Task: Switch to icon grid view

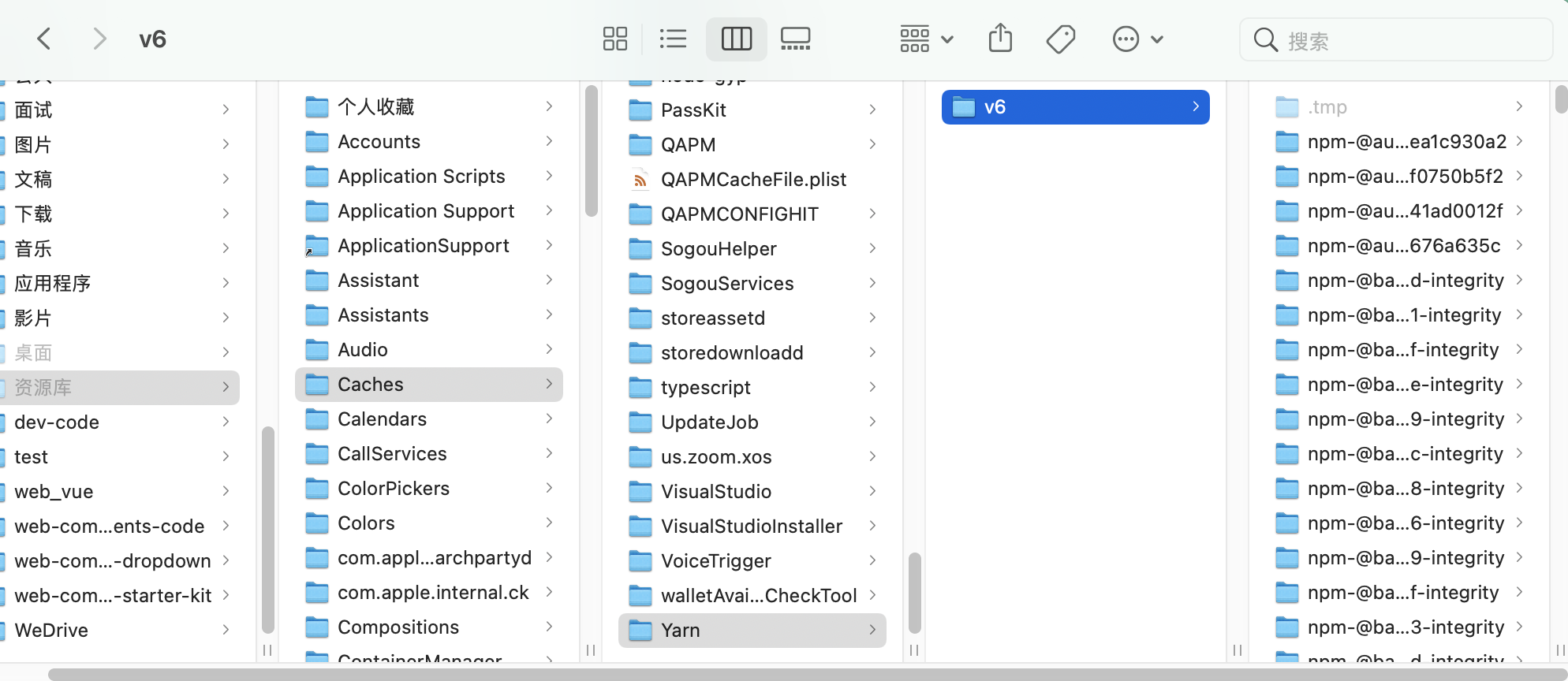Action: 615,39
